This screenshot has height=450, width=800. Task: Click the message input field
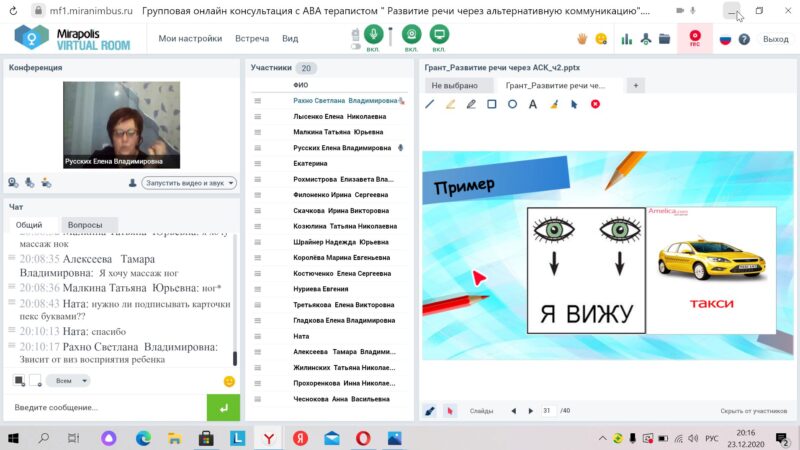coord(105,407)
